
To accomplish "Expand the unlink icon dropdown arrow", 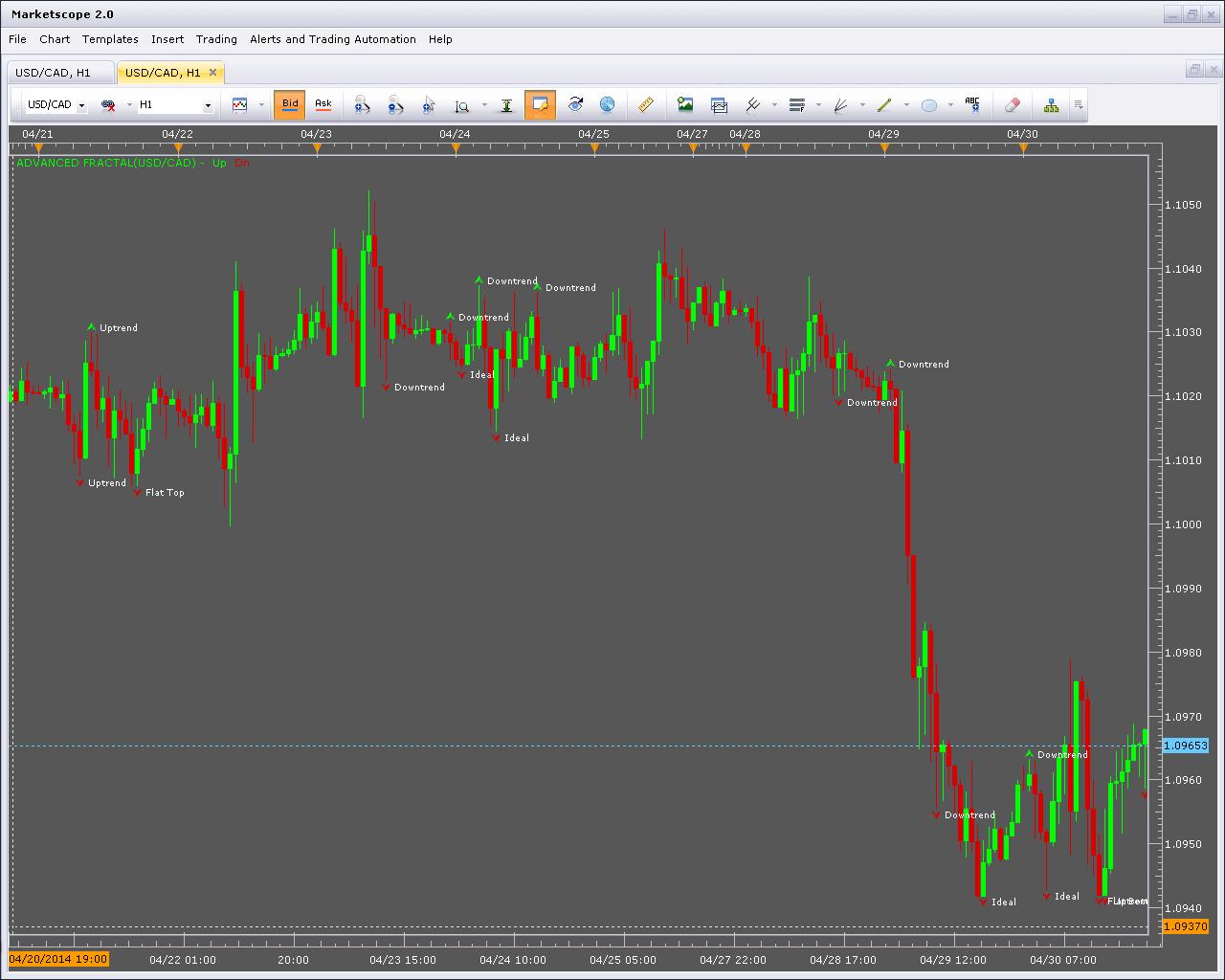I will click(x=129, y=105).
